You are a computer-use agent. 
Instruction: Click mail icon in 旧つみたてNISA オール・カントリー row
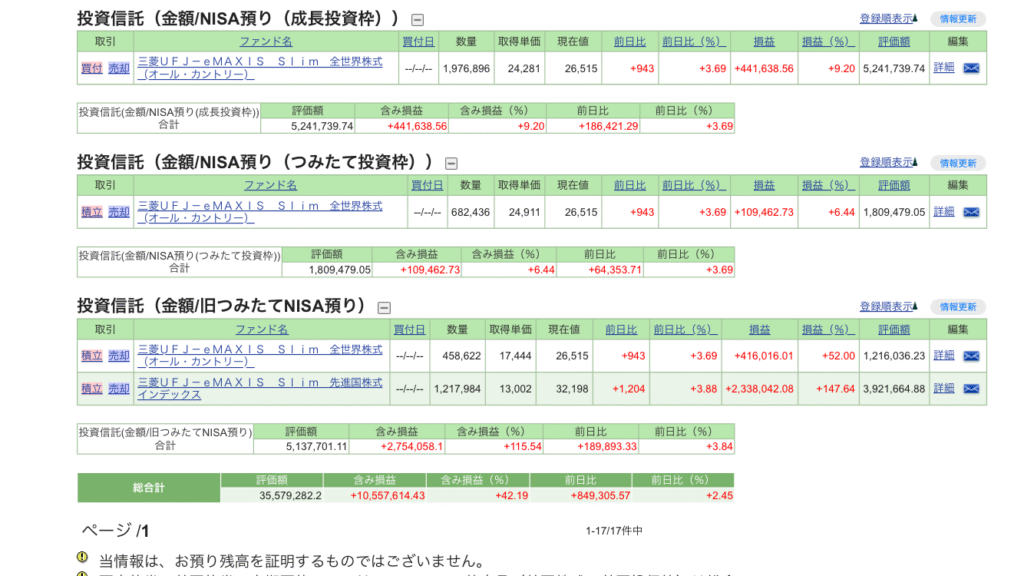click(971, 355)
